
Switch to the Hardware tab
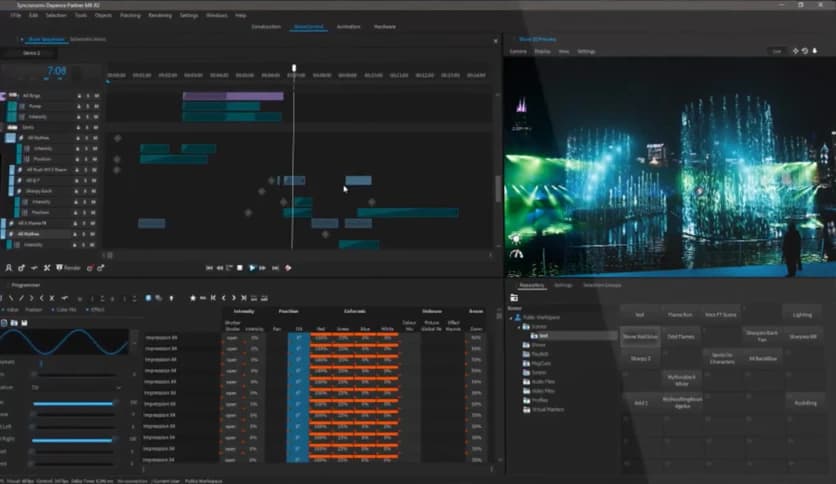click(x=385, y=27)
